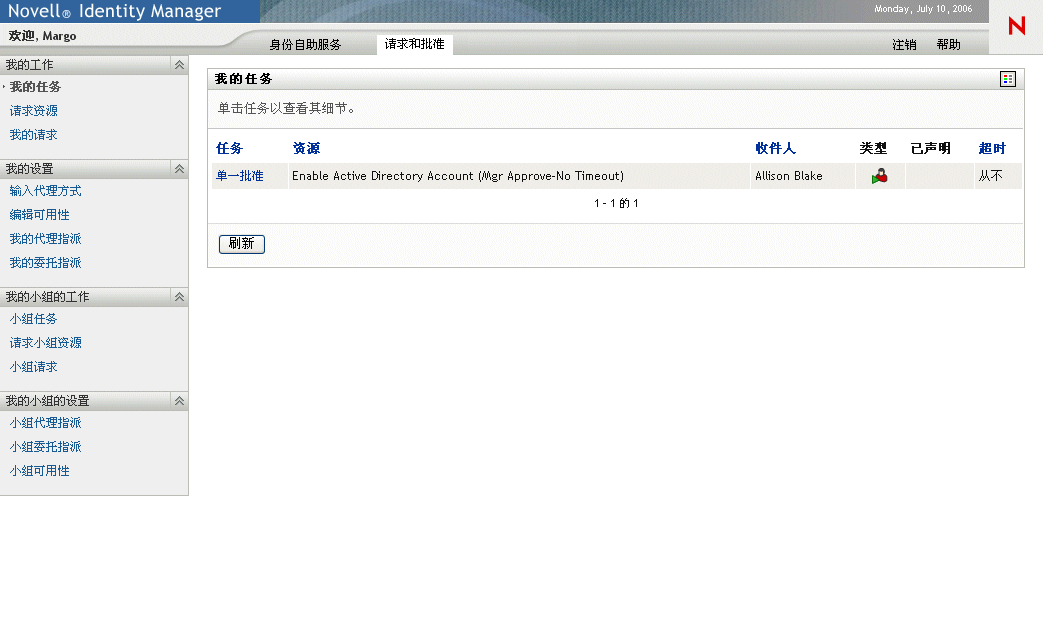Click the Novell N logo icon
The width and height of the screenshot is (1043, 626).
click(x=1015, y=27)
